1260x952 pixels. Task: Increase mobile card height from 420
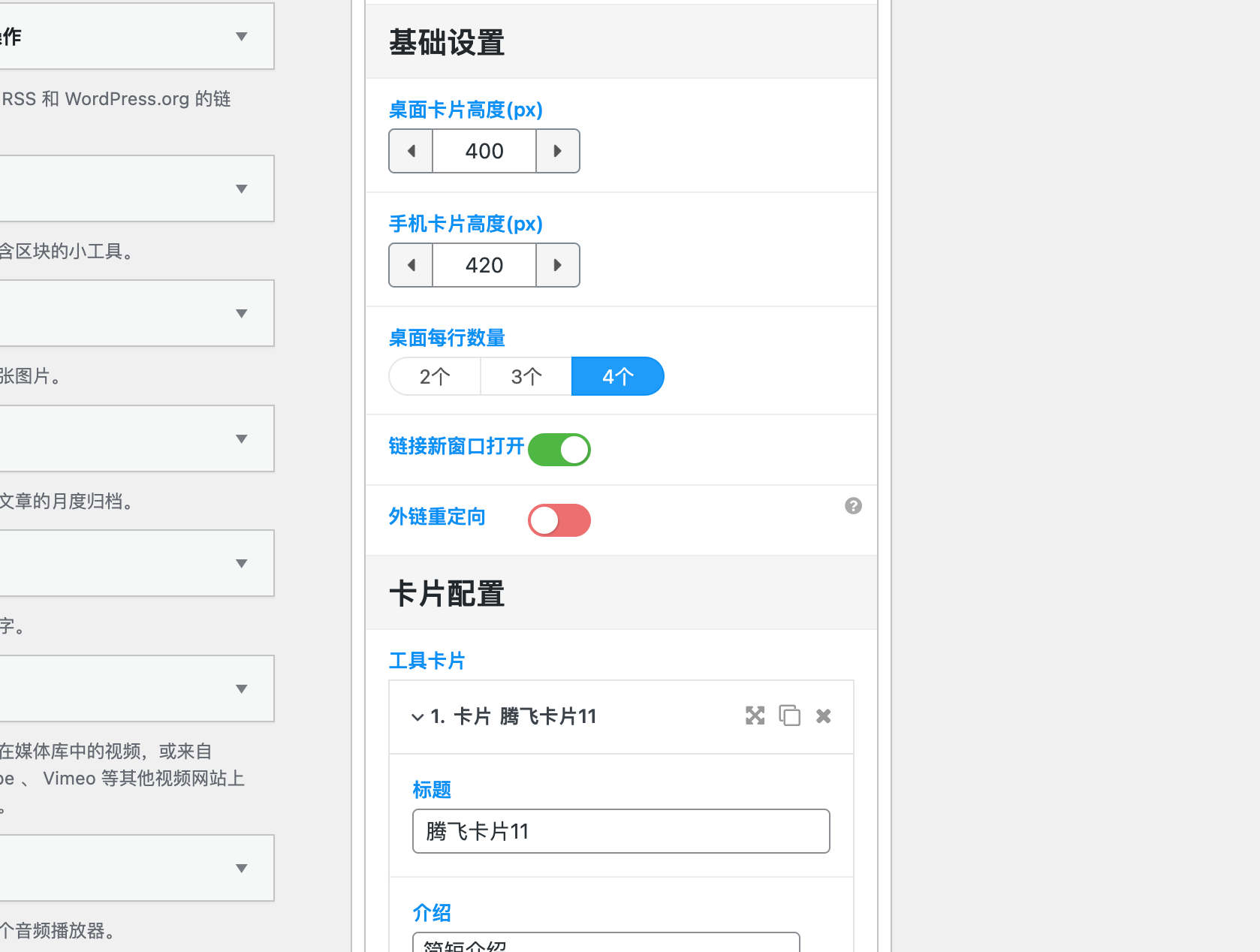(x=558, y=265)
